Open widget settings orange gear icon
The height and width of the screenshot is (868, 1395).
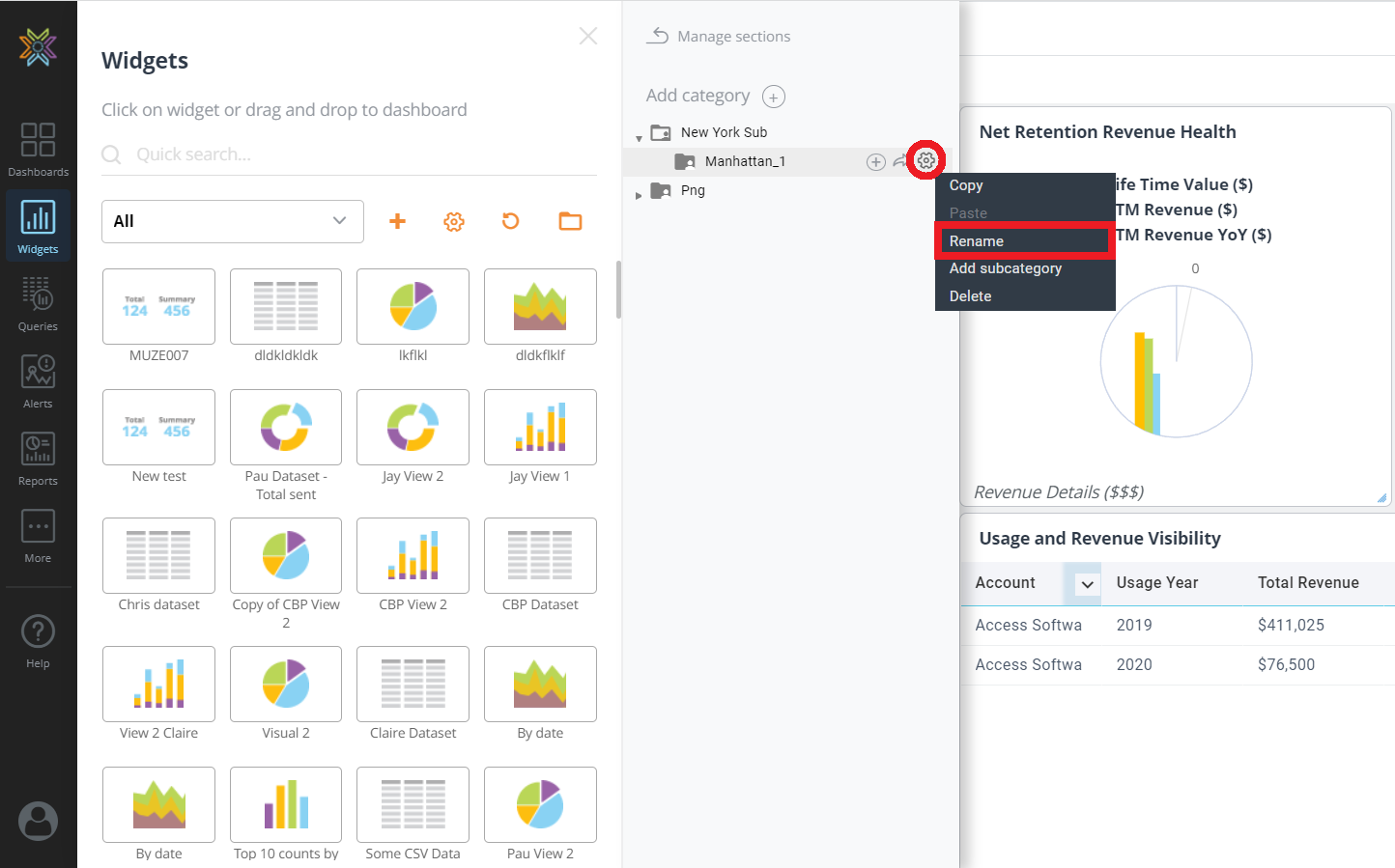[454, 221]
